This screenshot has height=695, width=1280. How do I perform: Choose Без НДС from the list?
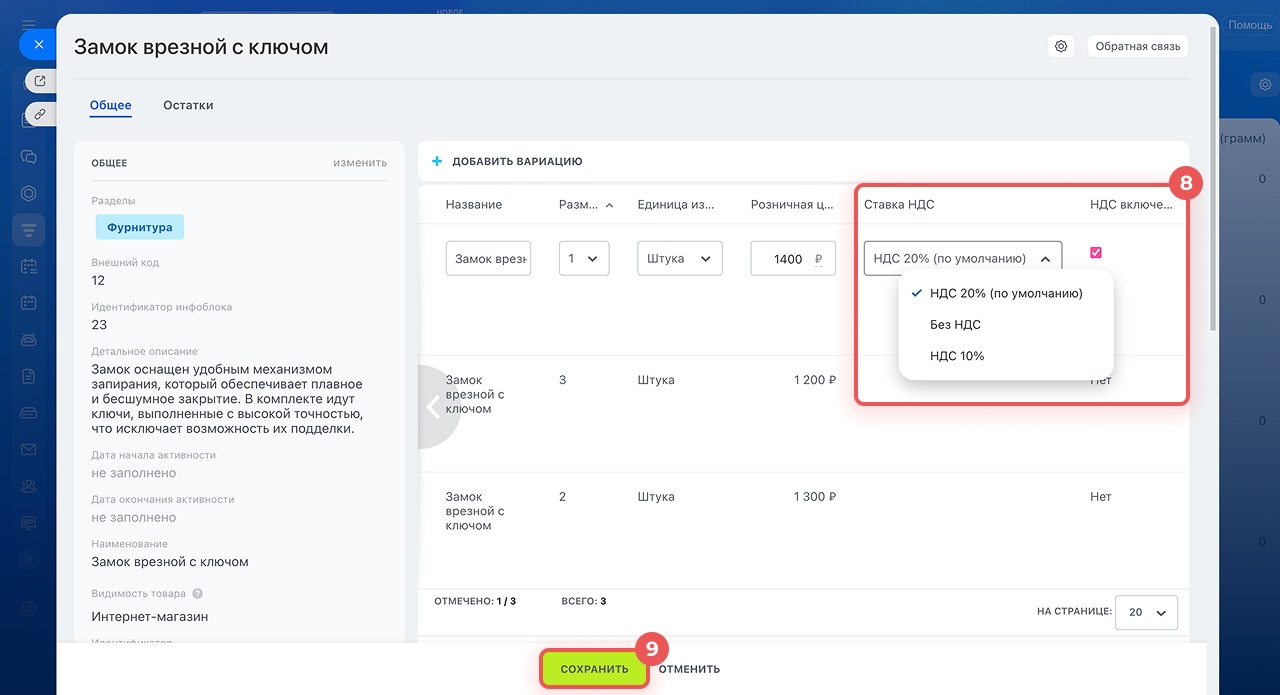click(955, 325)
